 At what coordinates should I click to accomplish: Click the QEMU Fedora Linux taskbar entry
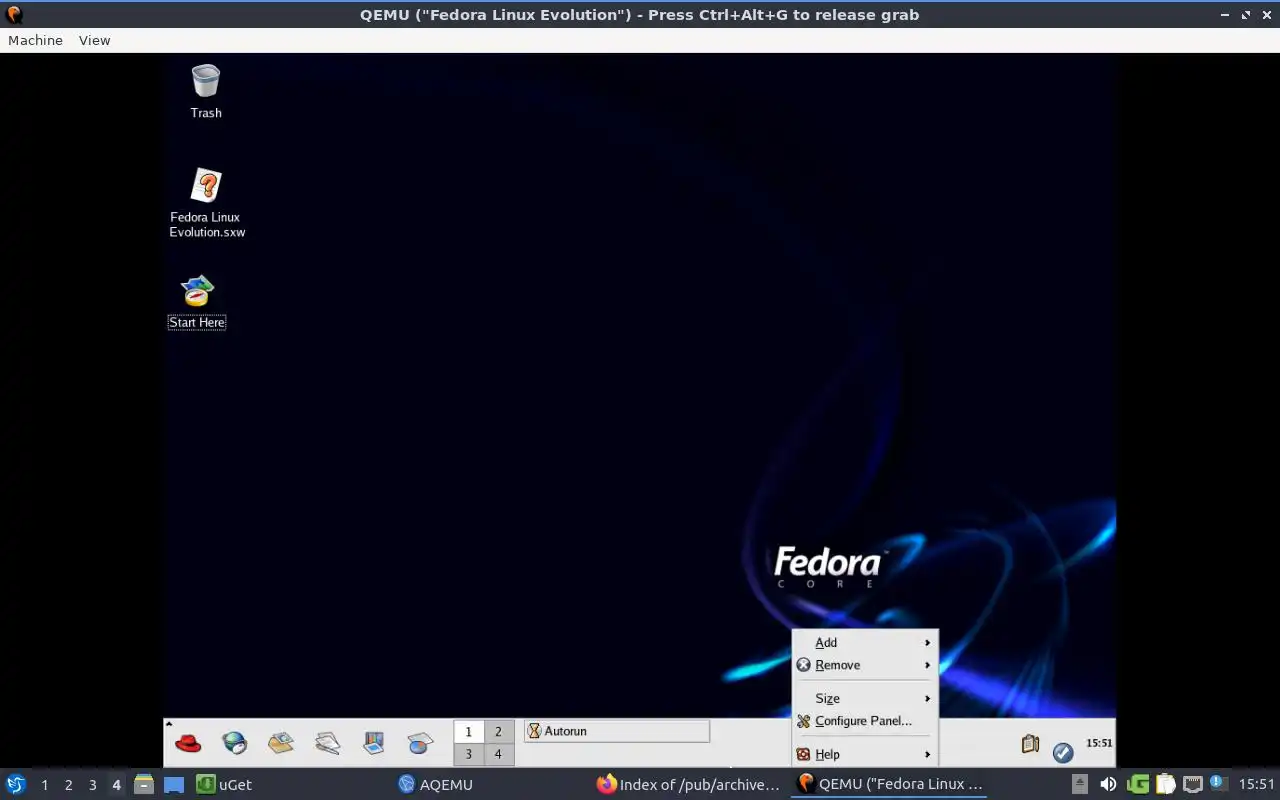click(890, 785)
